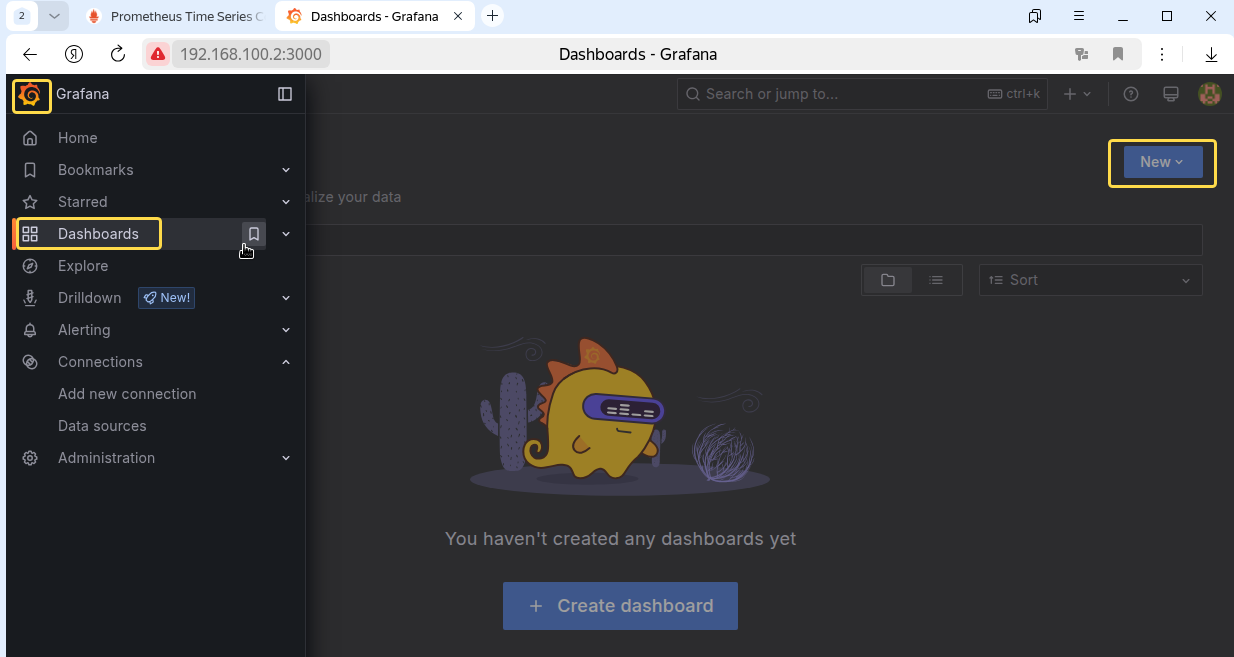Collapse the Connections section chevron

[x=286, y=362]
